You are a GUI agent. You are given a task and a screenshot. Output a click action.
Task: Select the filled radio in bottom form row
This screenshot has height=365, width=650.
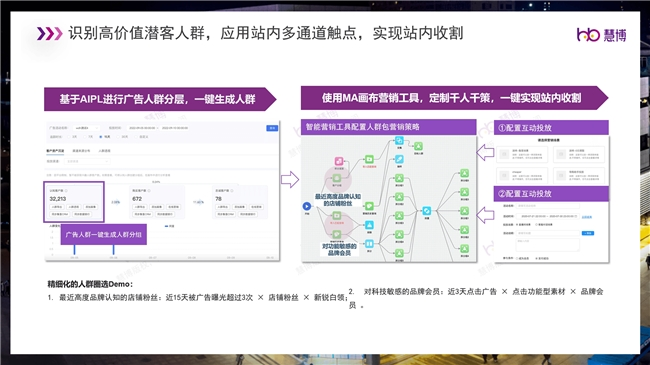[x=536, y=258]
